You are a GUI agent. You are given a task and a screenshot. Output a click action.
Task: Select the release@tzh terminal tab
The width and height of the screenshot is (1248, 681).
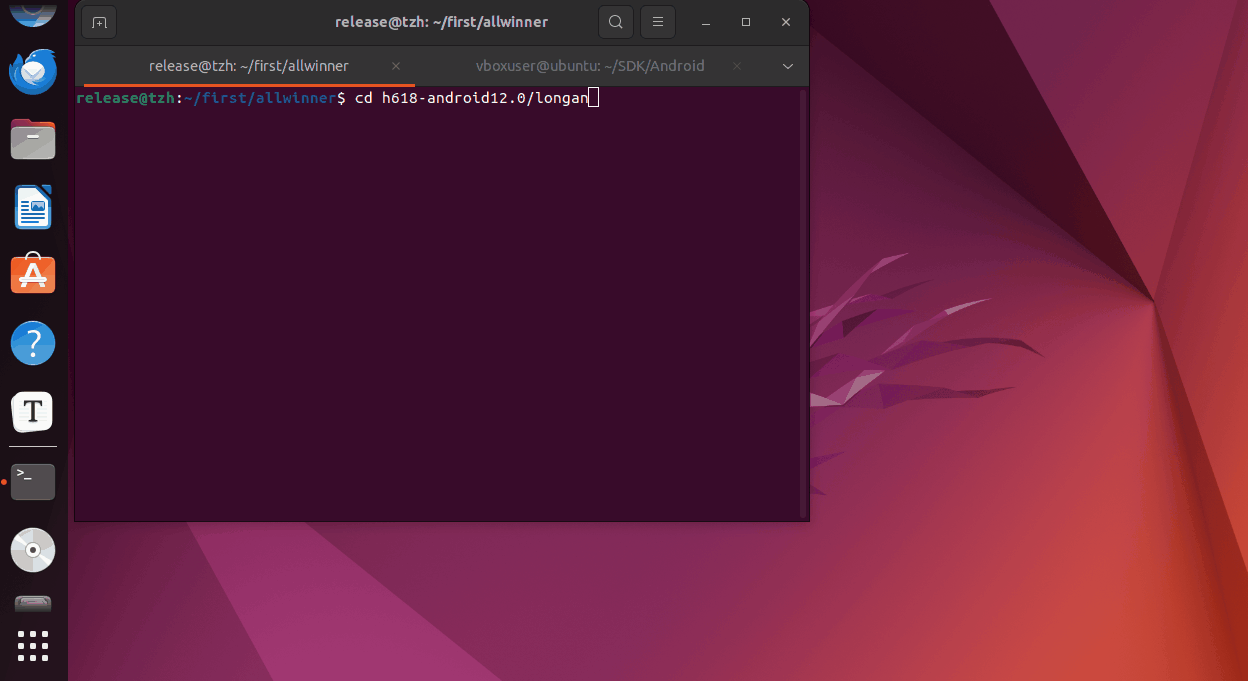click(x=248, y=66)
